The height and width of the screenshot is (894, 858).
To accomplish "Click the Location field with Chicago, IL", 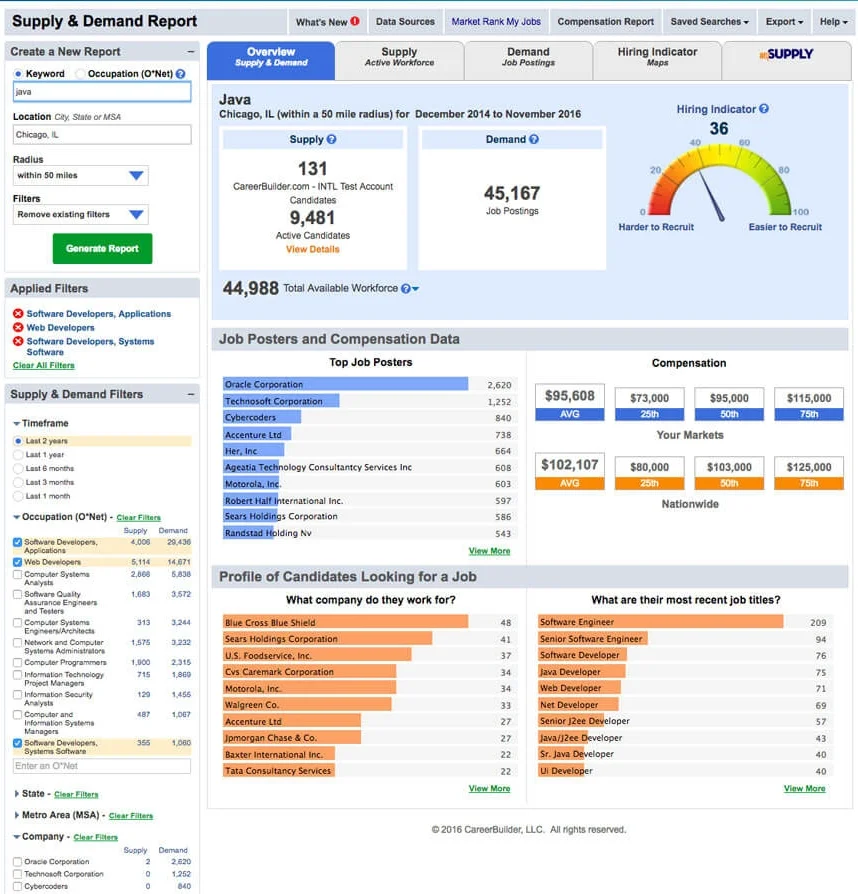I will click(x=102, y=135).
